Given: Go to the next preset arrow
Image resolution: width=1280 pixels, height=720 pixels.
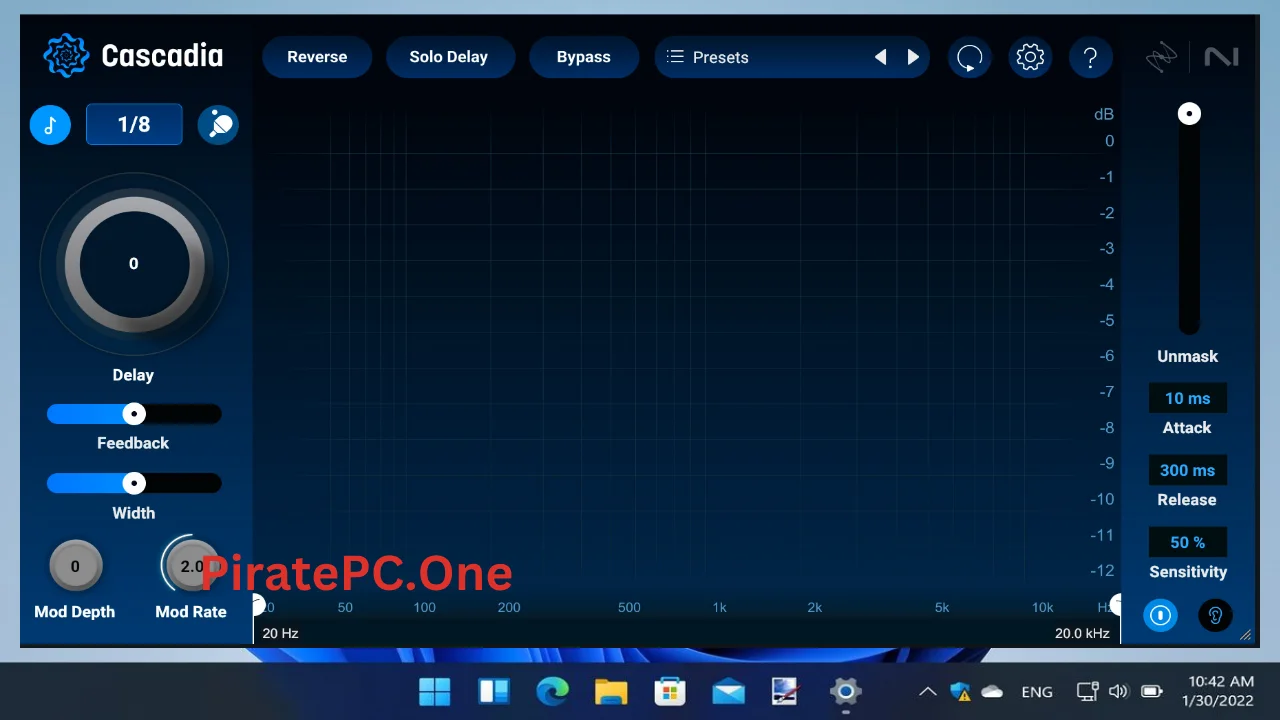Looking at the screenshot, I should (x=913, y=57).
